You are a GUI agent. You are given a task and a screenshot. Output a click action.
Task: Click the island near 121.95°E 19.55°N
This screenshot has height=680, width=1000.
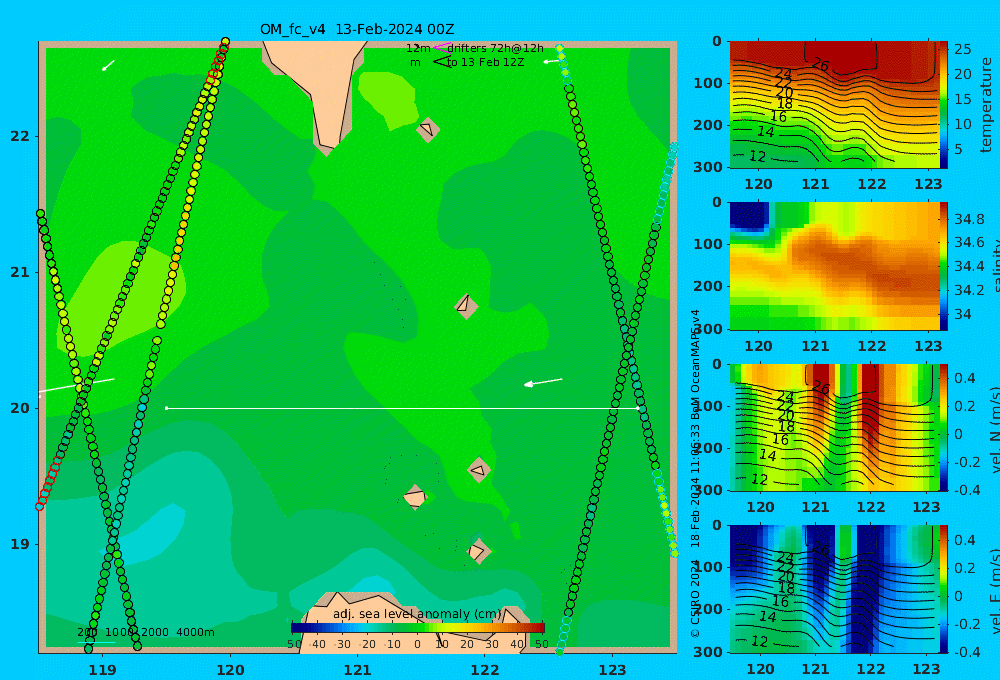(479, 470)
